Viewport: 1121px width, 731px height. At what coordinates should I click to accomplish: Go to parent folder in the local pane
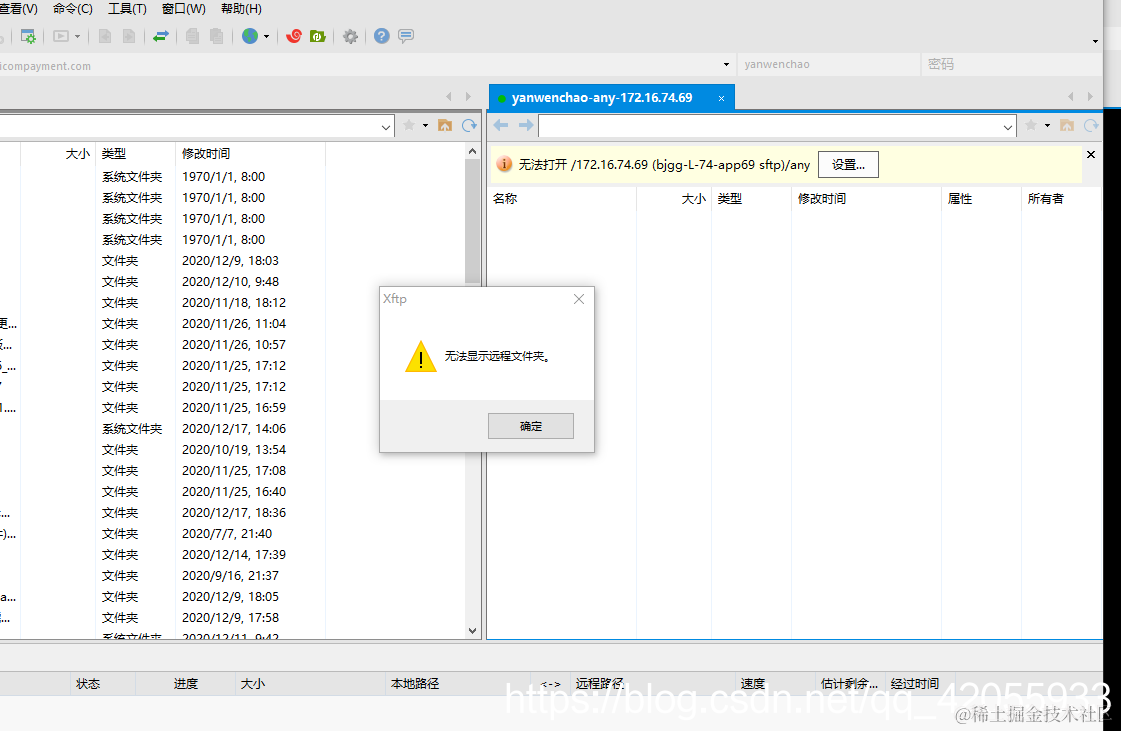[445, 126]
